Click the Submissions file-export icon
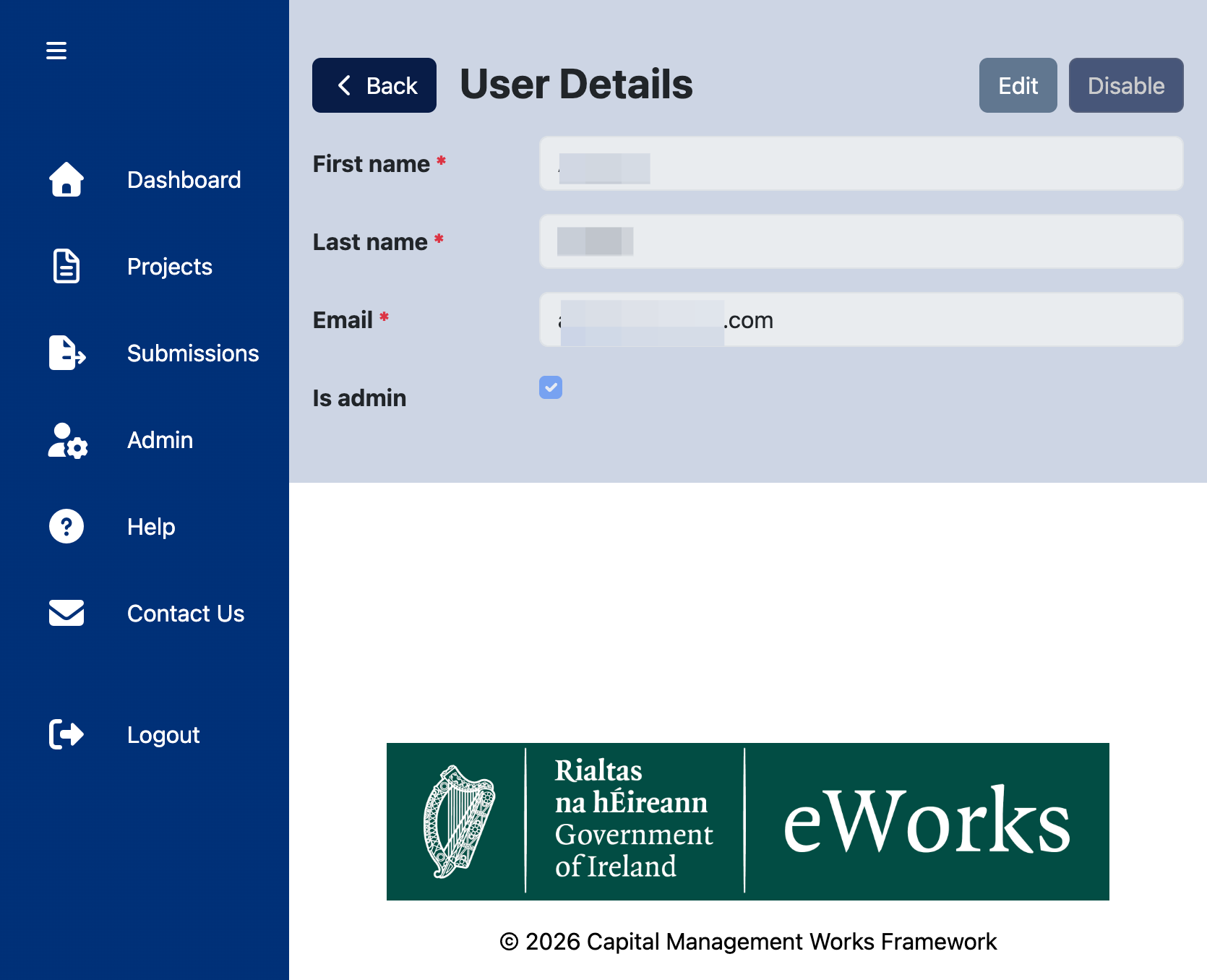Viewport: 1207px width, 980px height. (x=67, y=353)
